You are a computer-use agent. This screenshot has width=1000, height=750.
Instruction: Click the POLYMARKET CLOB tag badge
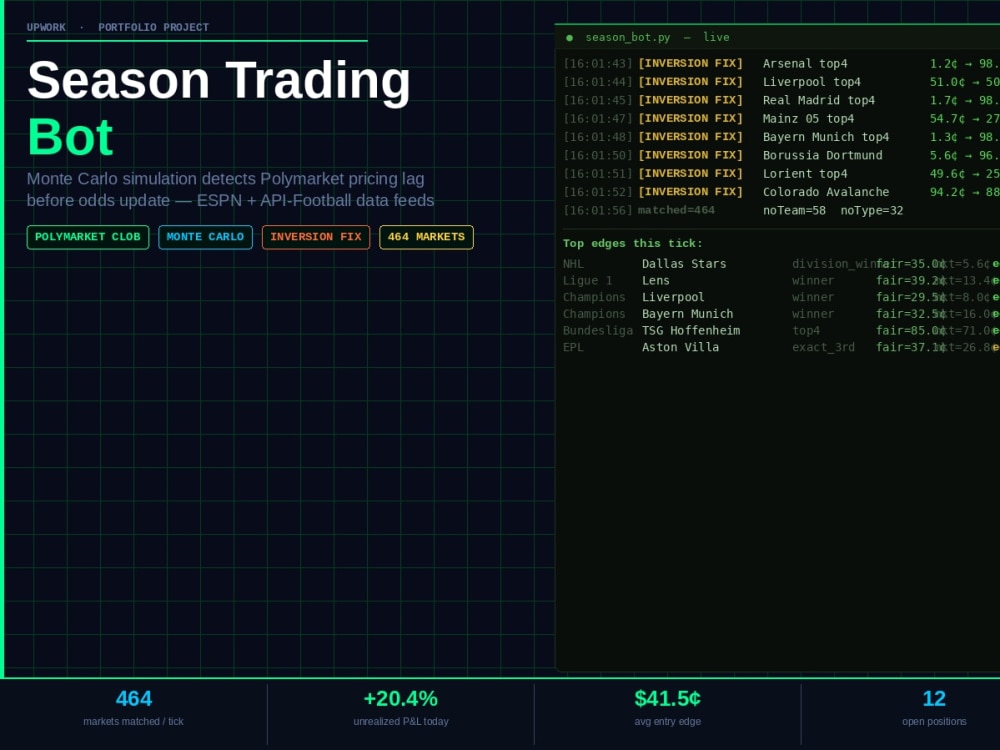(88, 237)
